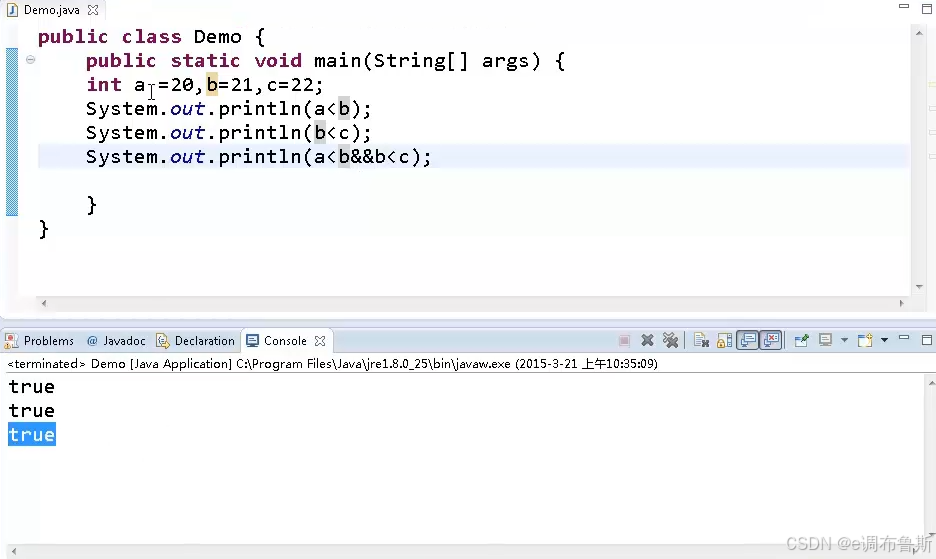Click the method's closing brace
Screen dimensions: 936x559
pos(91,205)
